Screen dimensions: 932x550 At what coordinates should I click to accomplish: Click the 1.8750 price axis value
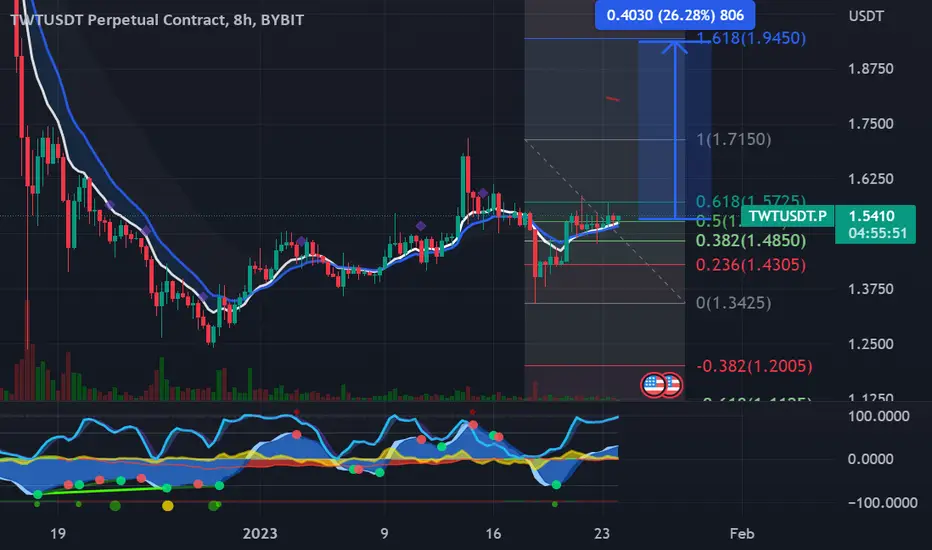tap(870, 68)
